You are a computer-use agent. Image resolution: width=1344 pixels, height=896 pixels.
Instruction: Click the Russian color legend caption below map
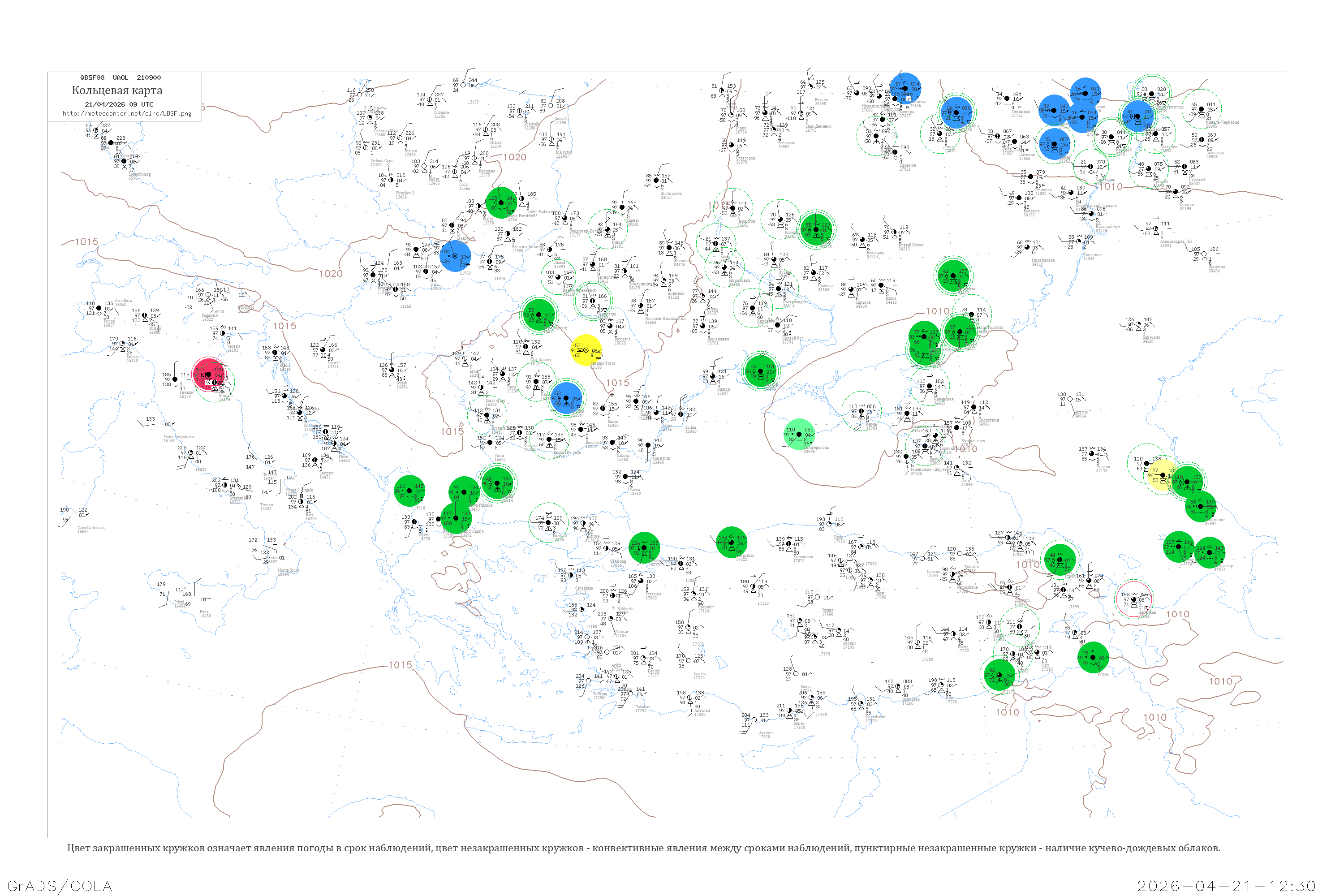[643, 848]
